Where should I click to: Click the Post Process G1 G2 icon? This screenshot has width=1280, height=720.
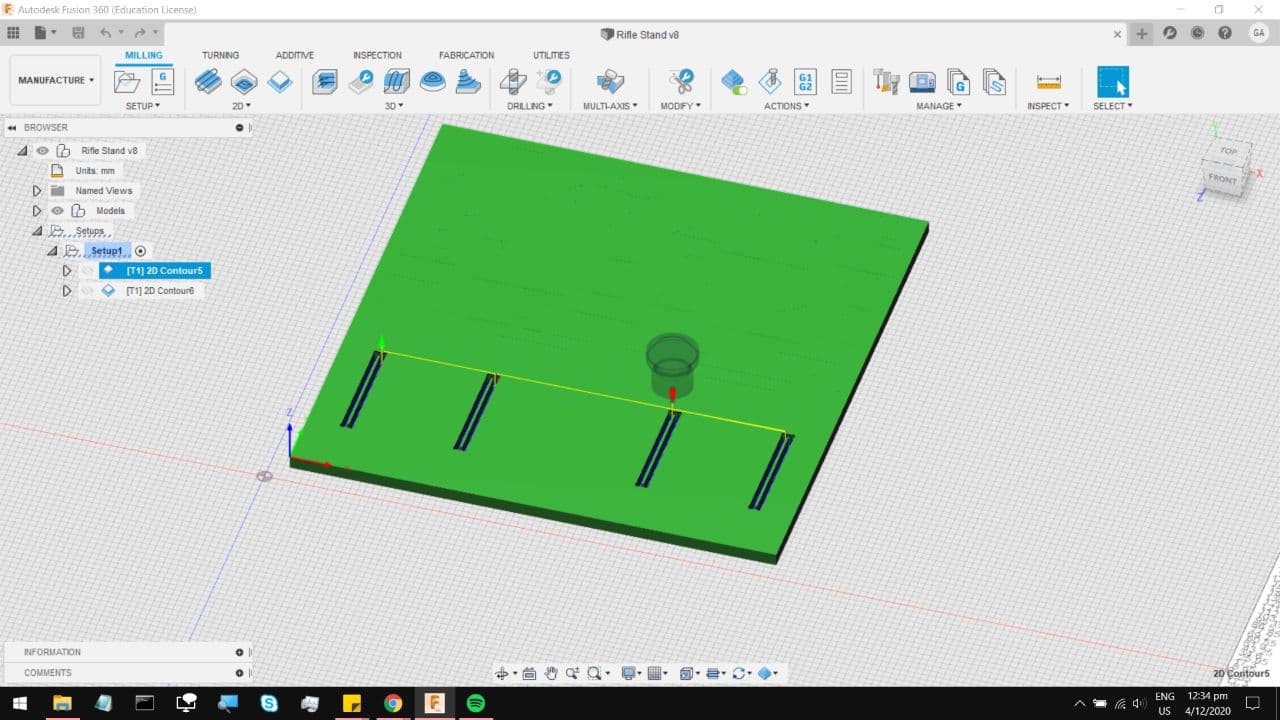click(x=805, y=81)
